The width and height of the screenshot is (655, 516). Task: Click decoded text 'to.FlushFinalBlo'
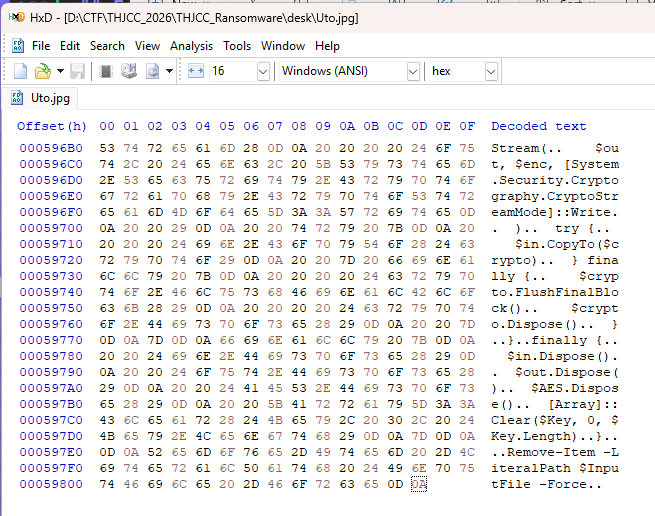pos(555,292)
